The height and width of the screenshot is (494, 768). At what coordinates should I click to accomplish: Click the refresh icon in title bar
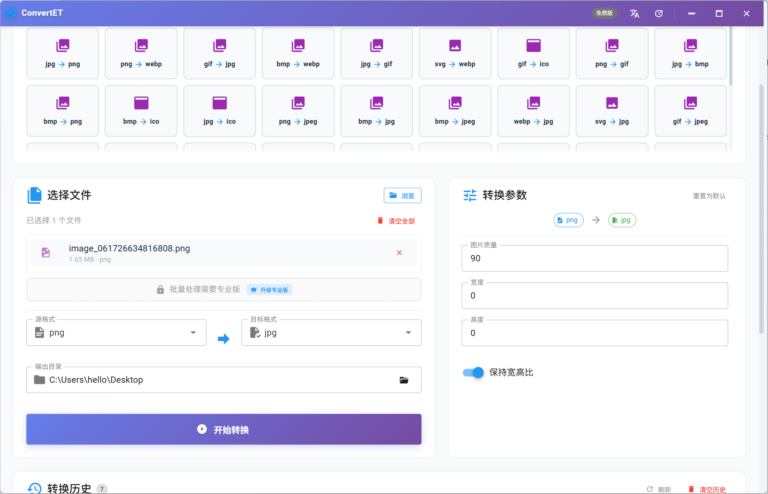659,13
